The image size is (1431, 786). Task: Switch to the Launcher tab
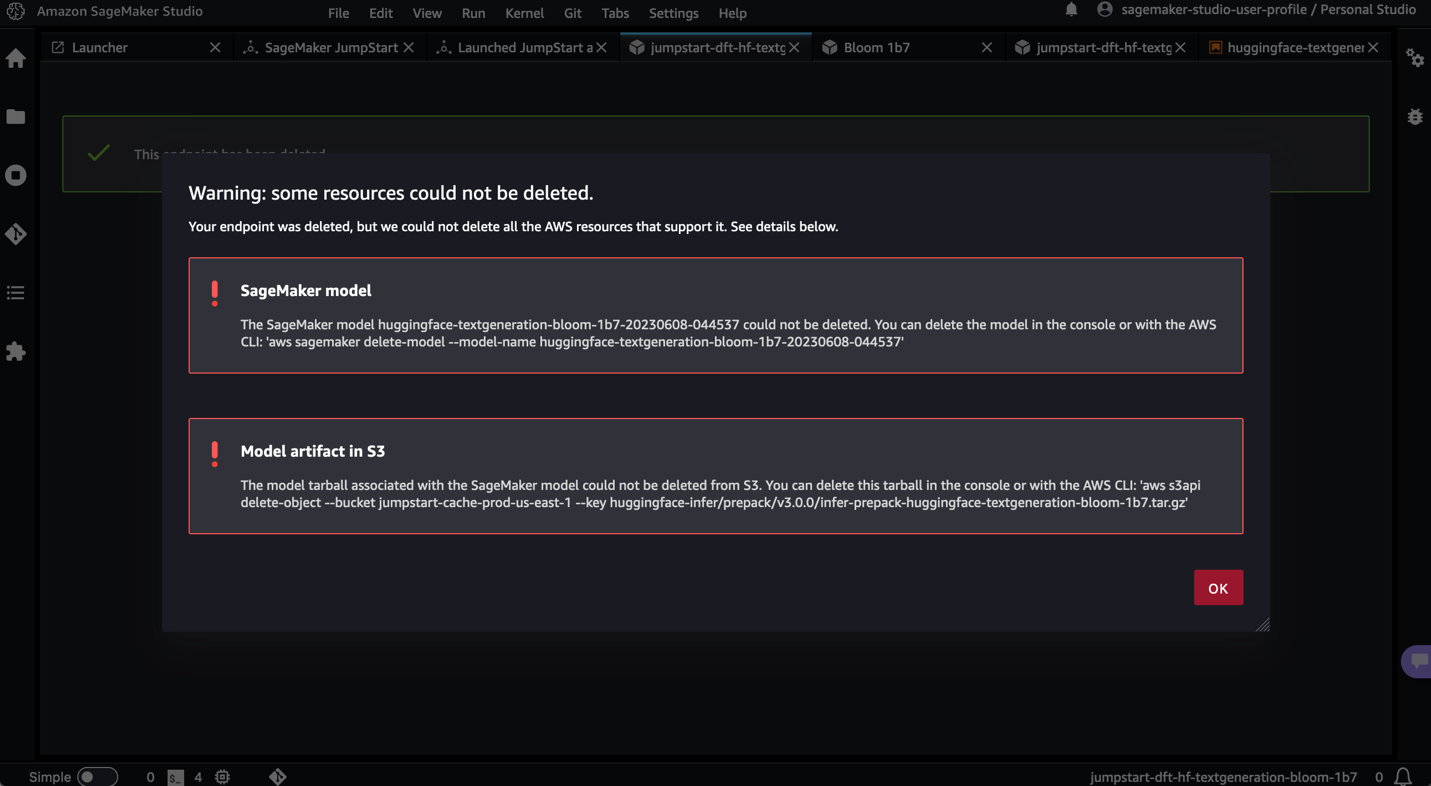click(136, 47)
